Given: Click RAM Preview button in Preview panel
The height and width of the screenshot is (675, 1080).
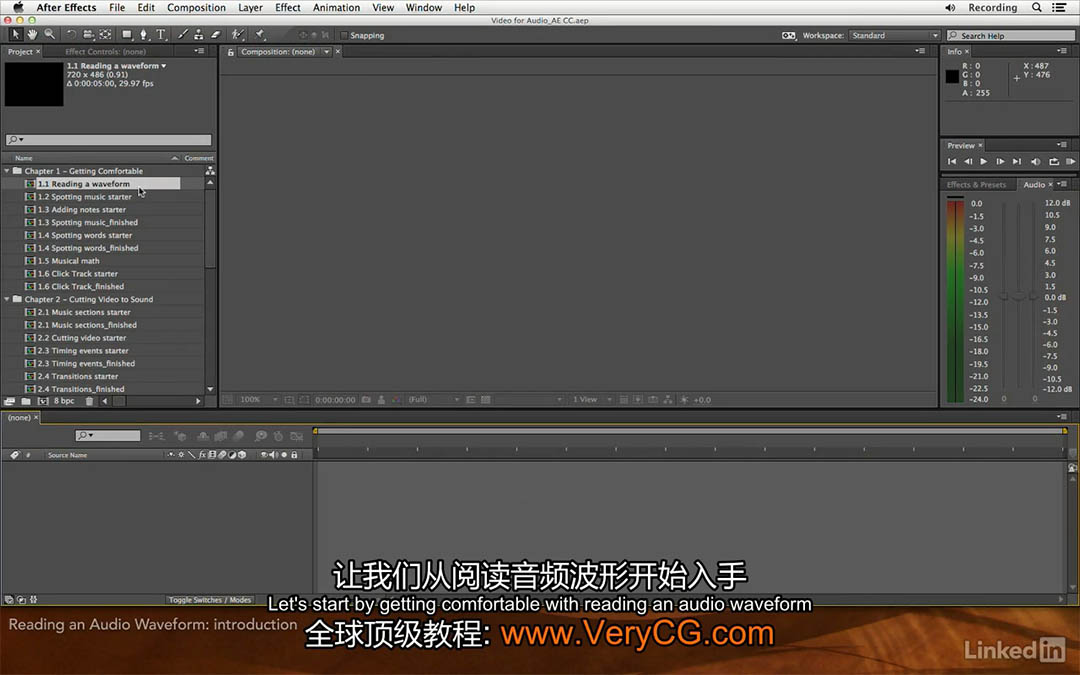Looking at the screenshot, I should coord(1070,161).
